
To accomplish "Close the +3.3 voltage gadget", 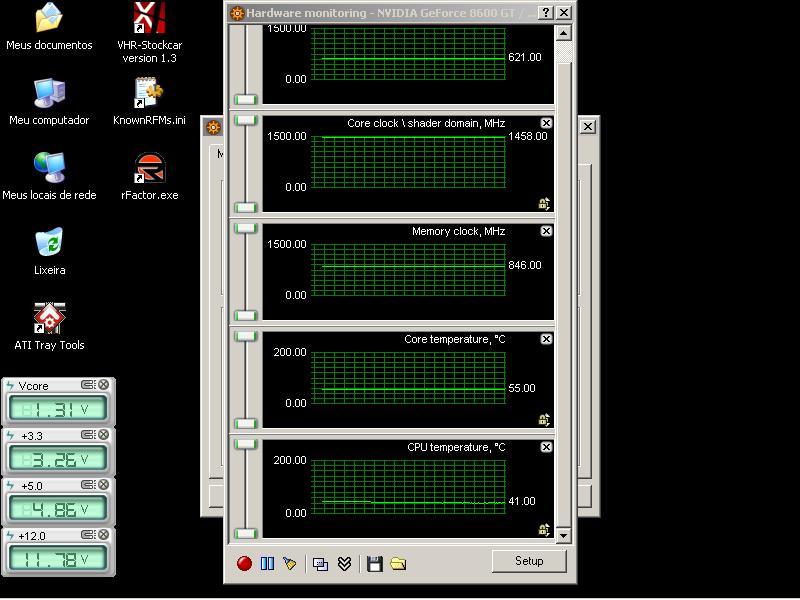I will (104, 435).
